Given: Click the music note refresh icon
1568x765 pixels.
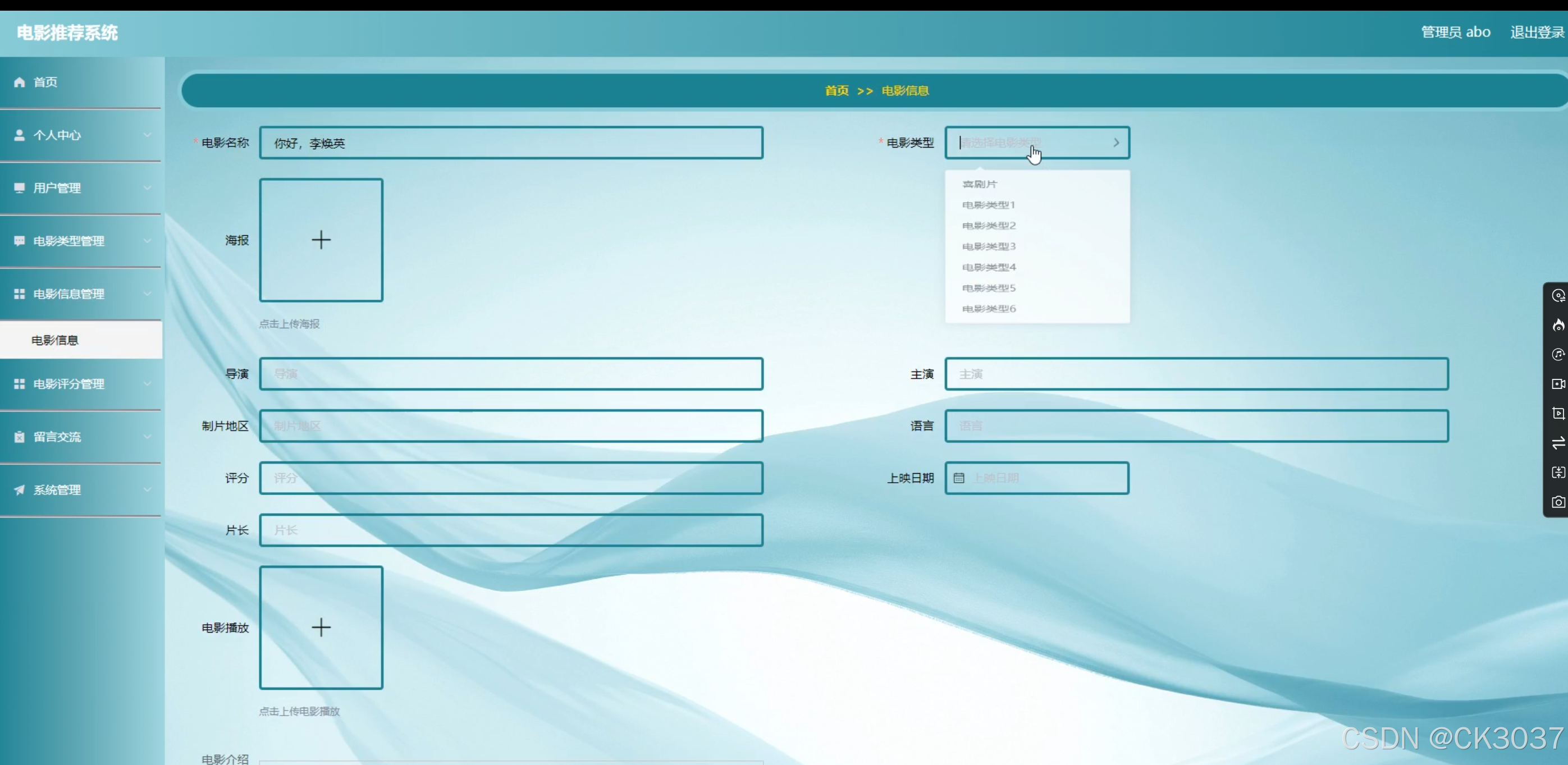Looking at the screenshot, I should (1558, 354).
